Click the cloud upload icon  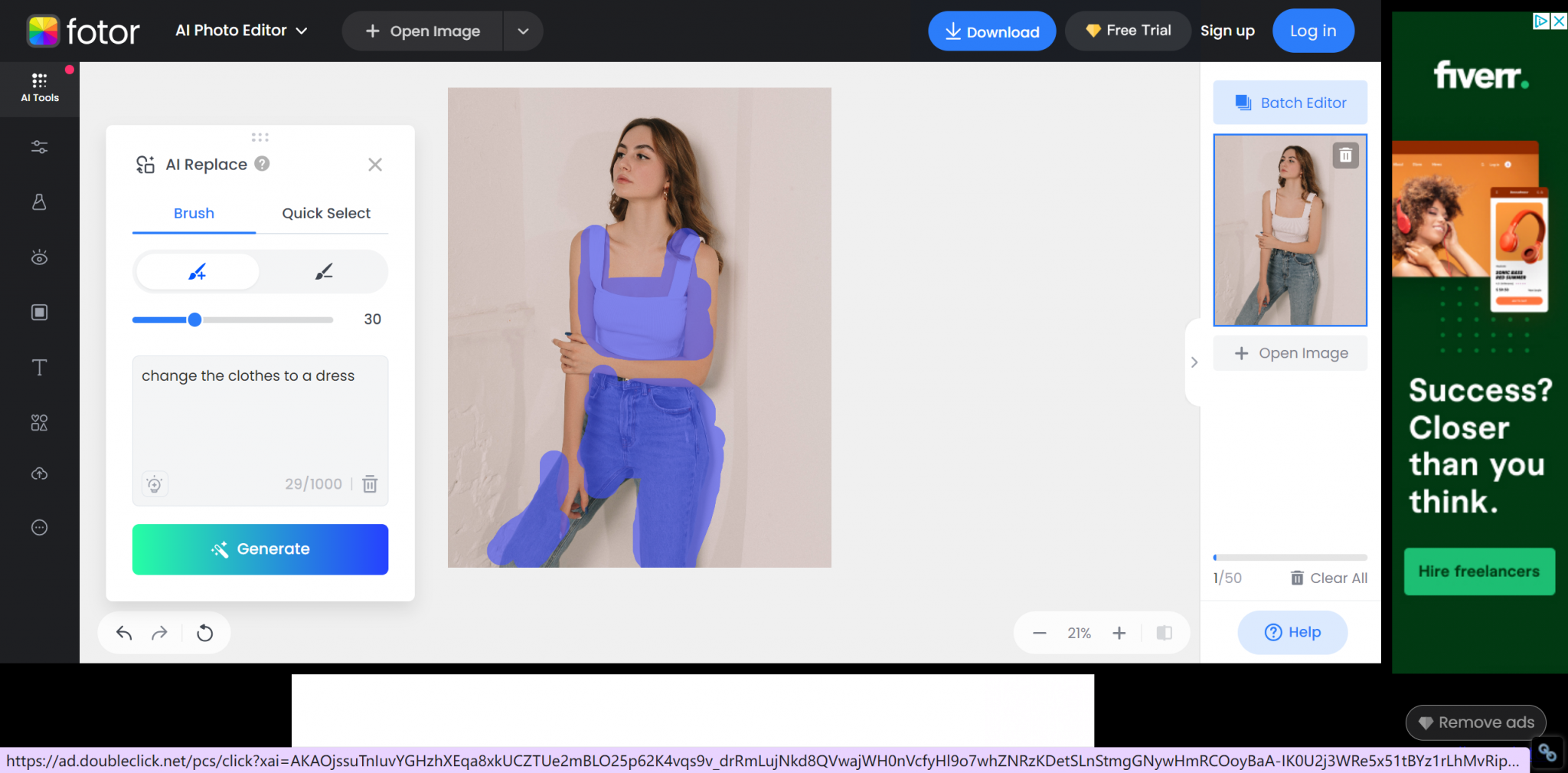[x=39, y=473]
